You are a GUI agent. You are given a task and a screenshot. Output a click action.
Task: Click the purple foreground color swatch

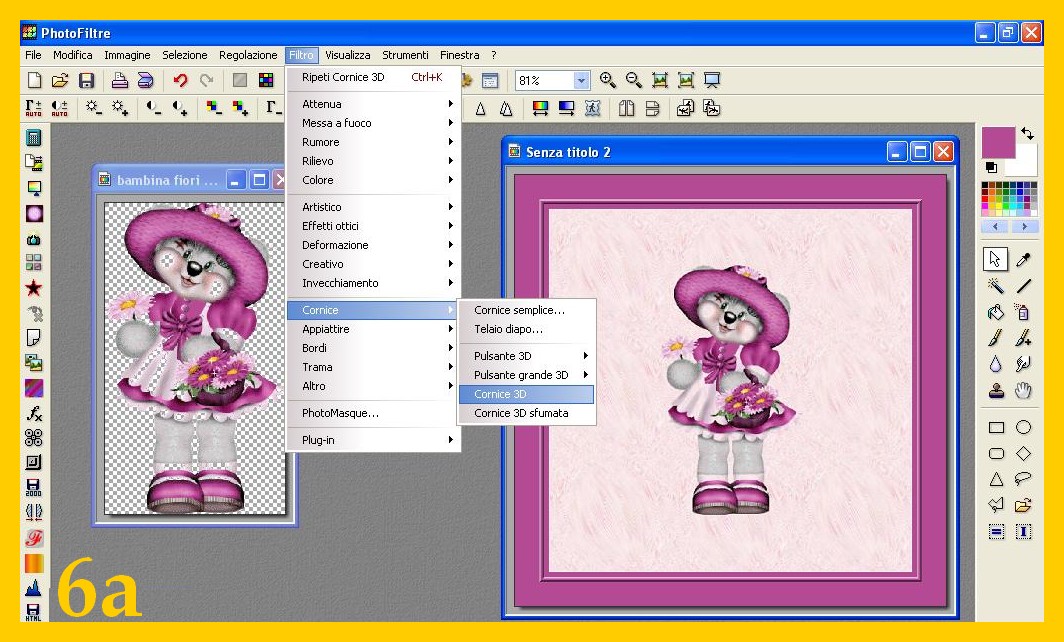point(996,141)
